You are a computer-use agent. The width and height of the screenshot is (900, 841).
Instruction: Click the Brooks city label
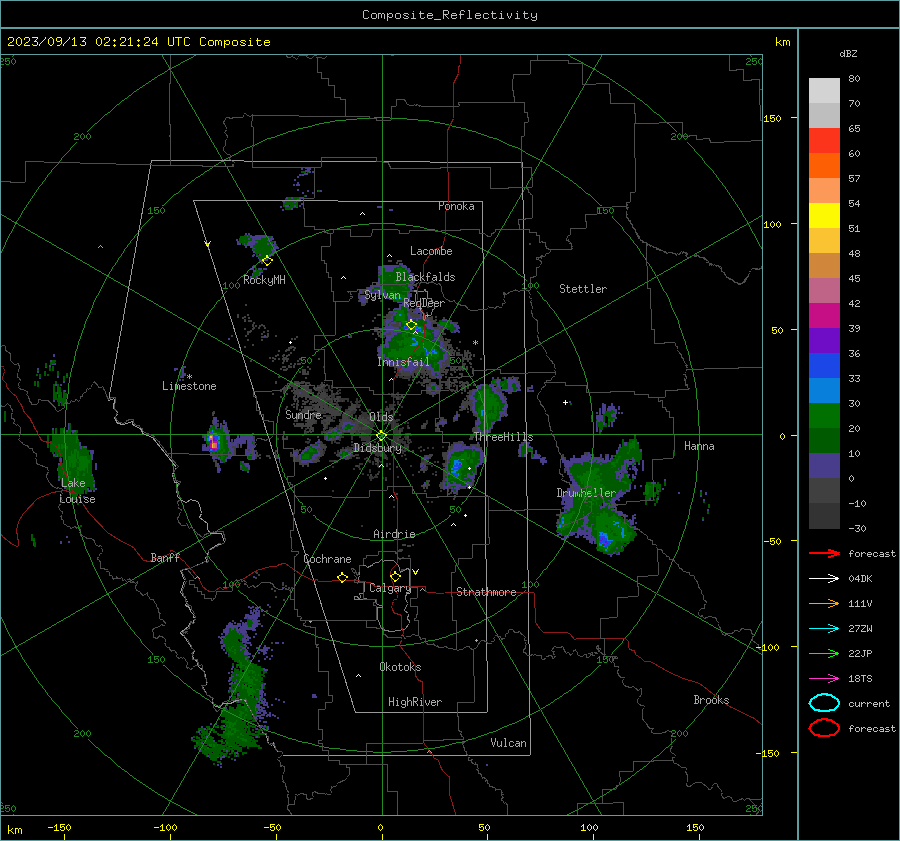[x=711, y=700]
